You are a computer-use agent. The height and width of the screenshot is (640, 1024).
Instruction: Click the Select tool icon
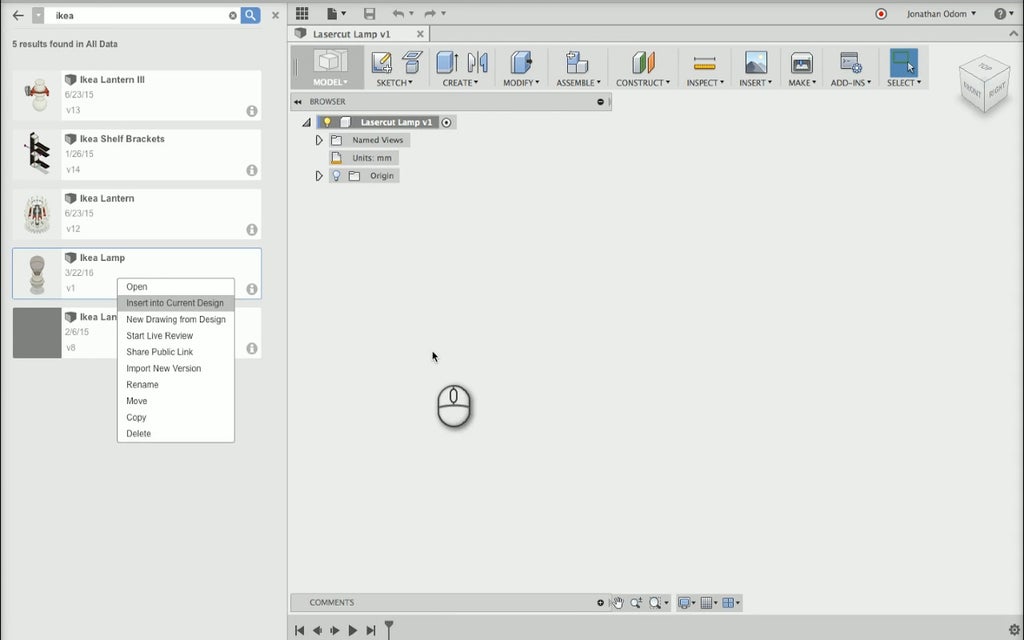click(904, 63)
